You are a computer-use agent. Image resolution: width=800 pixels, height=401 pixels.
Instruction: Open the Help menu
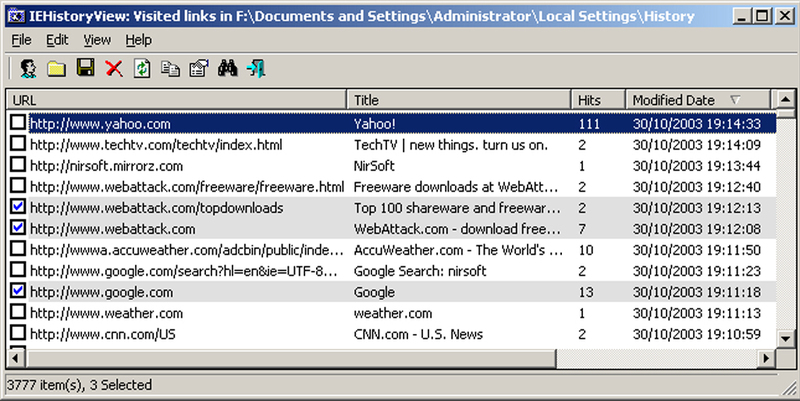tap(138, 40)
